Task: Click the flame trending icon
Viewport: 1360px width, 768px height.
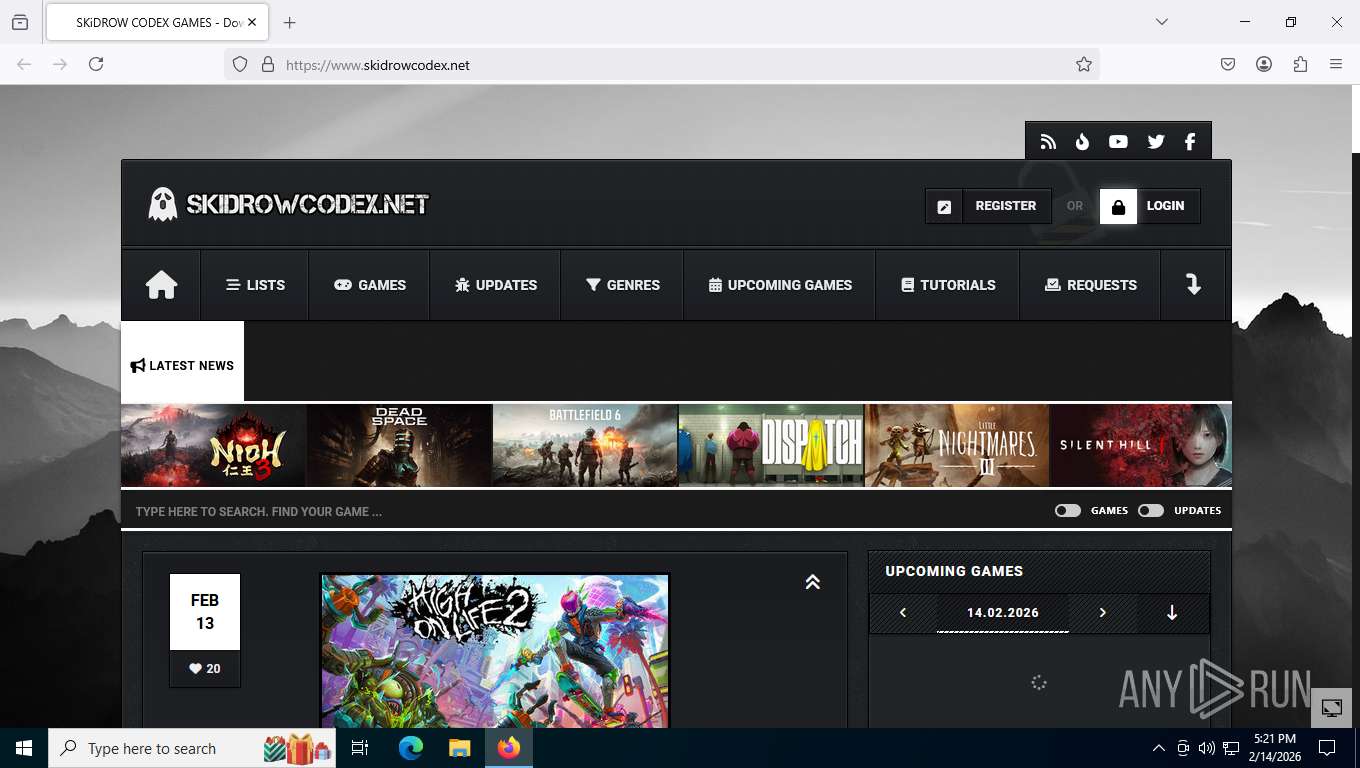Action: [1082, 142]
